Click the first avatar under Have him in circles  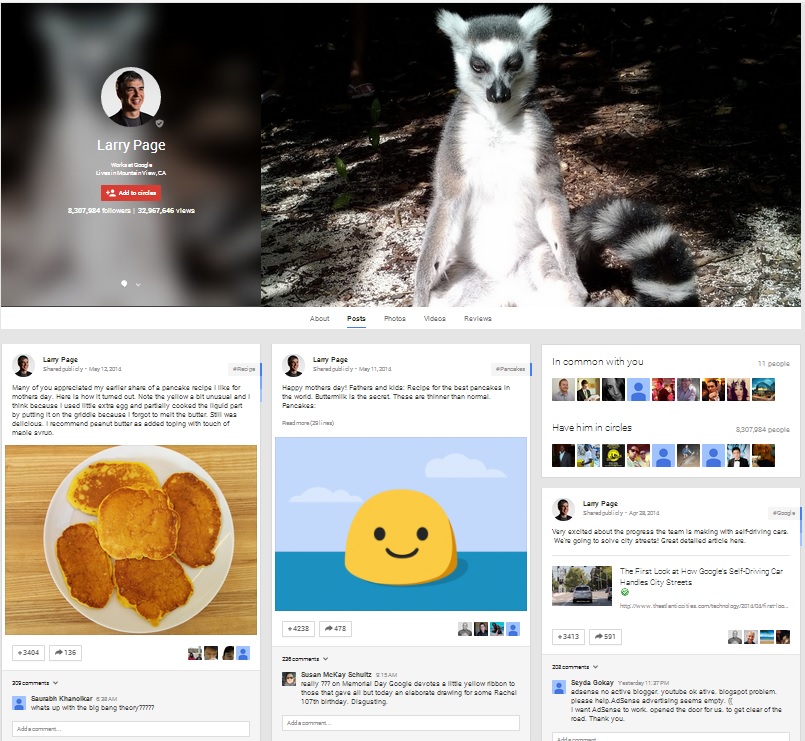pos(563,455)
